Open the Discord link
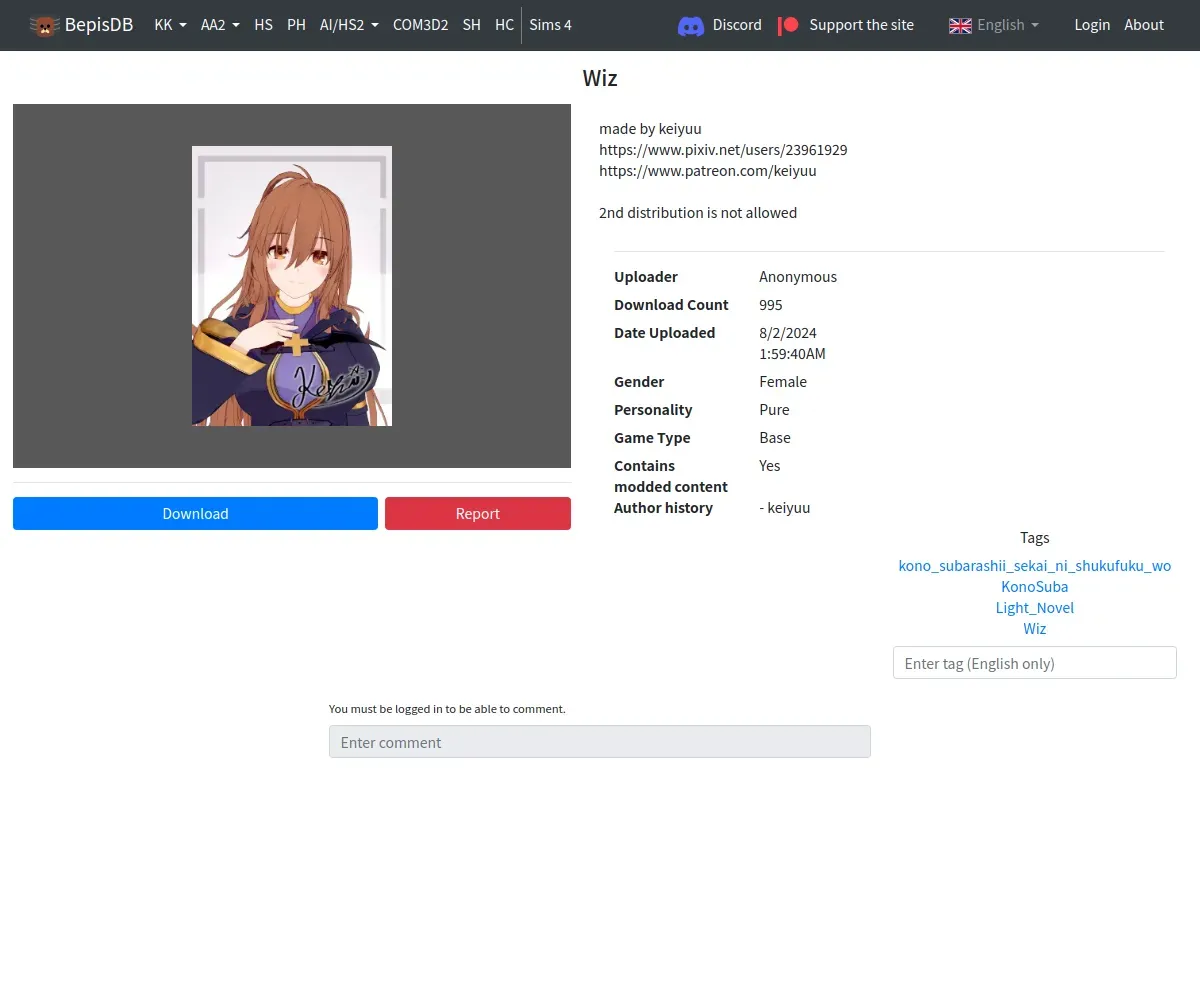Screen dimensions: 1200x1000 [x=737, y=25]
